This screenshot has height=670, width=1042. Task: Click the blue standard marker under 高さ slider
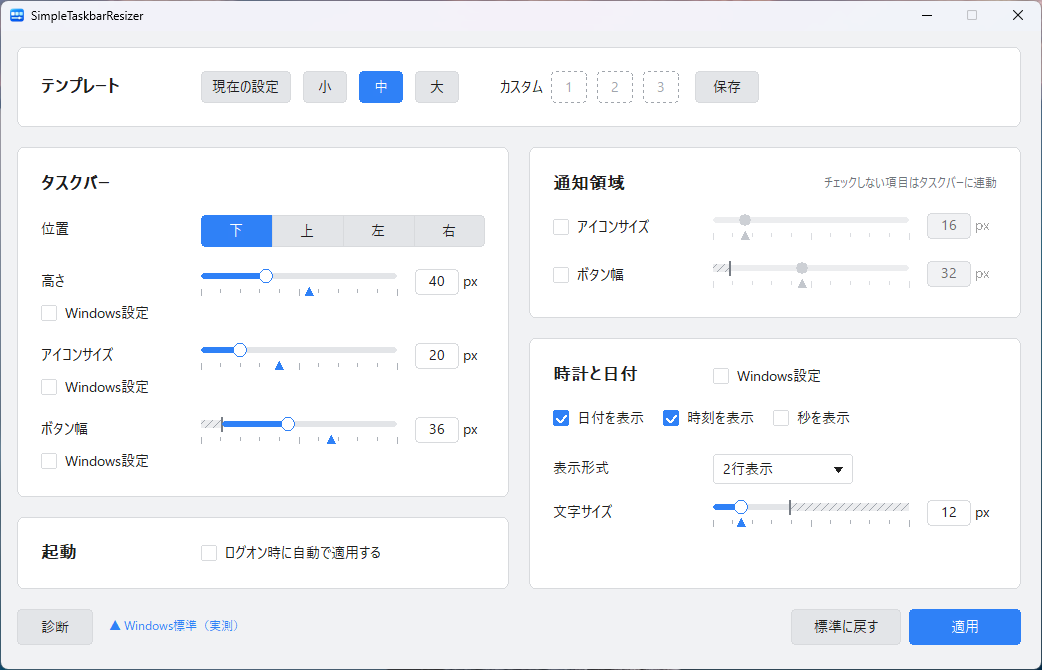click(x=309, y=292)
